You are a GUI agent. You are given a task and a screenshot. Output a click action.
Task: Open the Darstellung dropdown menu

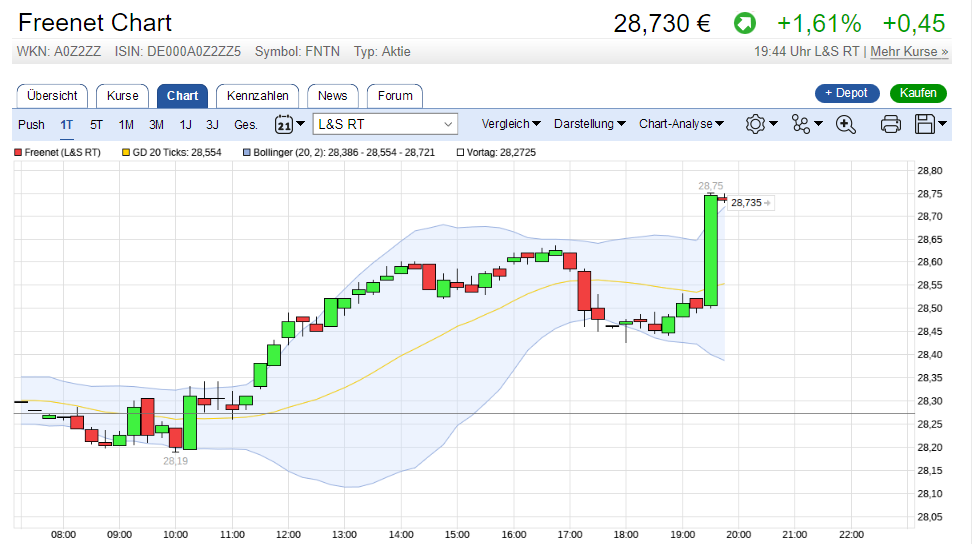[x=590, y=124]
